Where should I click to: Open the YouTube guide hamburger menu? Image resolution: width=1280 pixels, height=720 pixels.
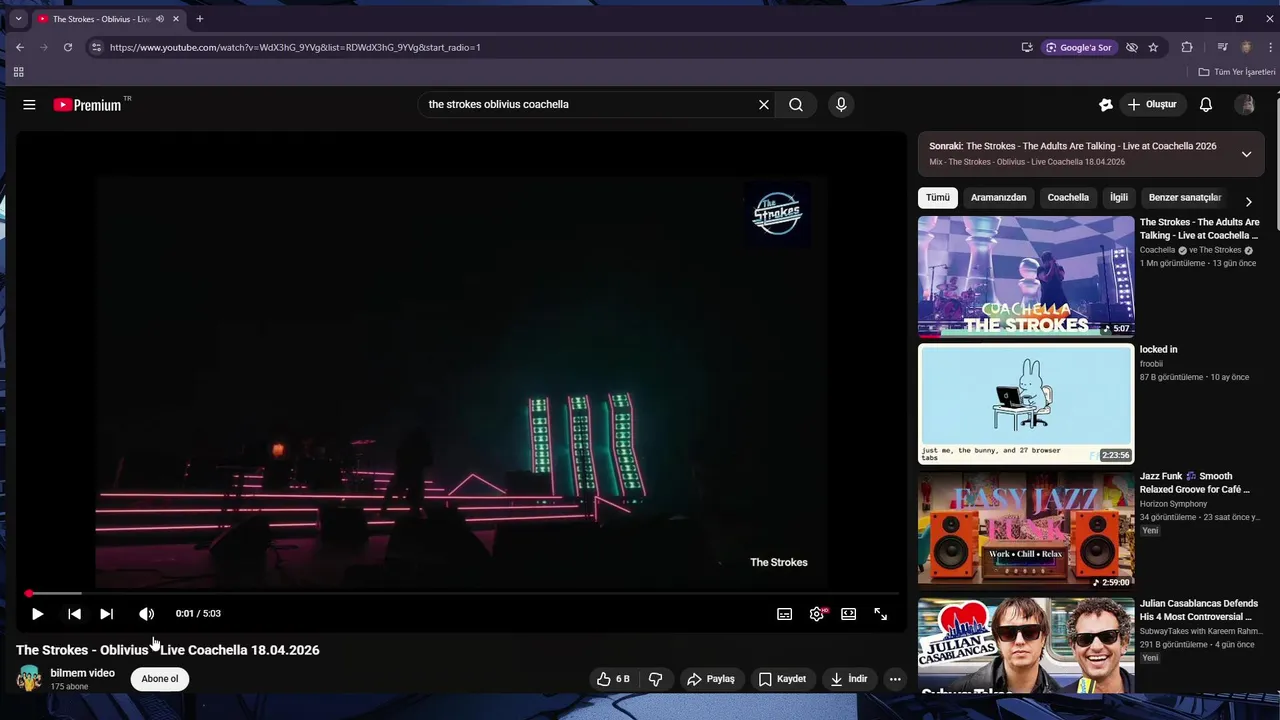pos(29,104)
